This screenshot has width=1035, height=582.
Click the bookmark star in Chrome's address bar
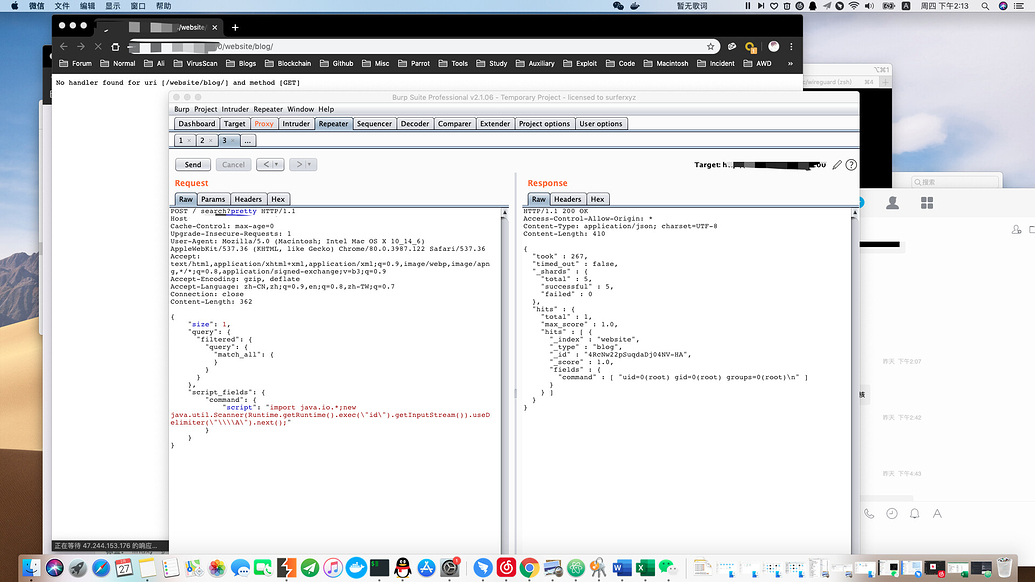click(710, 46)
